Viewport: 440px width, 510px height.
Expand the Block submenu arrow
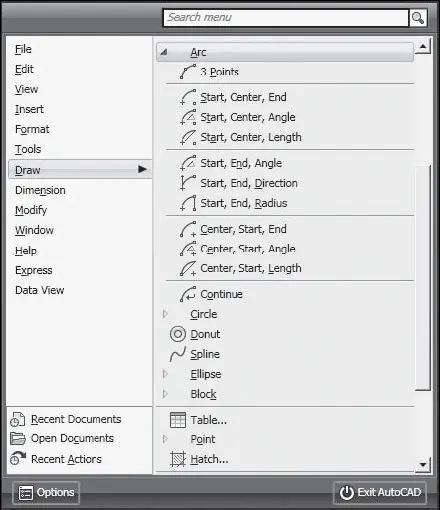pyautogui.click(x=165, y=394)
